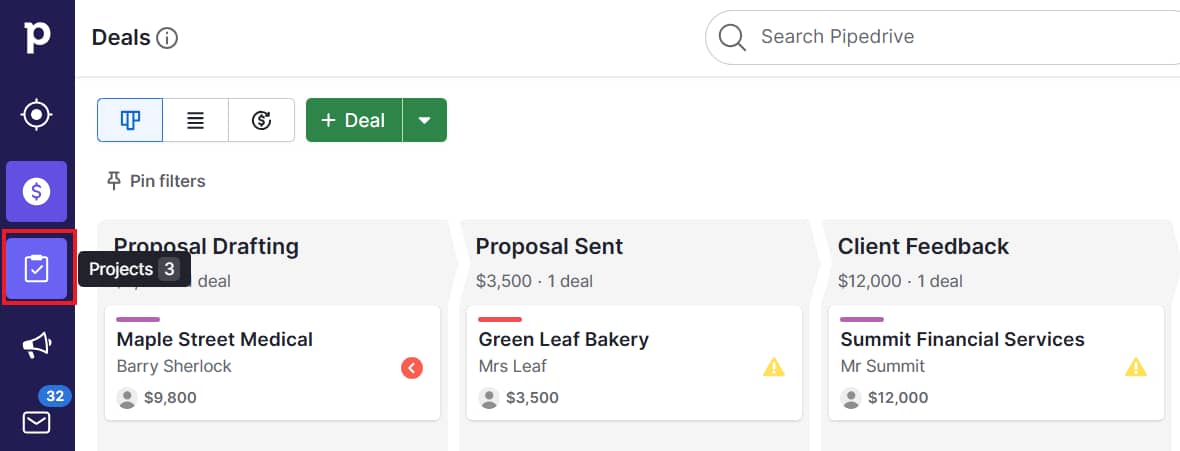
Task: Click the info icon beside Deals title
Action: click(x=167, y=39)
